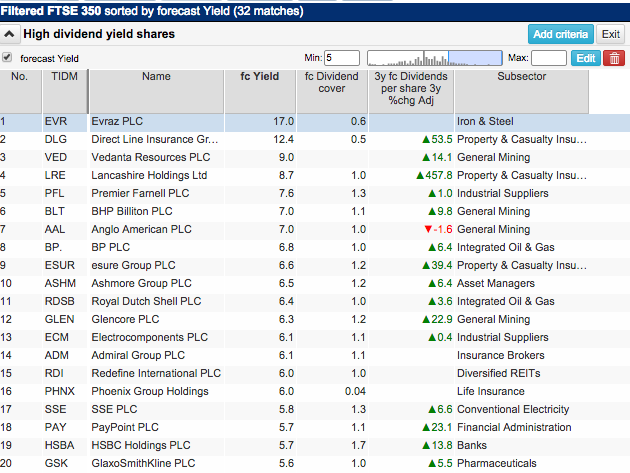
Task: Select Phoenix Group Holdings
Action: click(x=150, y=391)
